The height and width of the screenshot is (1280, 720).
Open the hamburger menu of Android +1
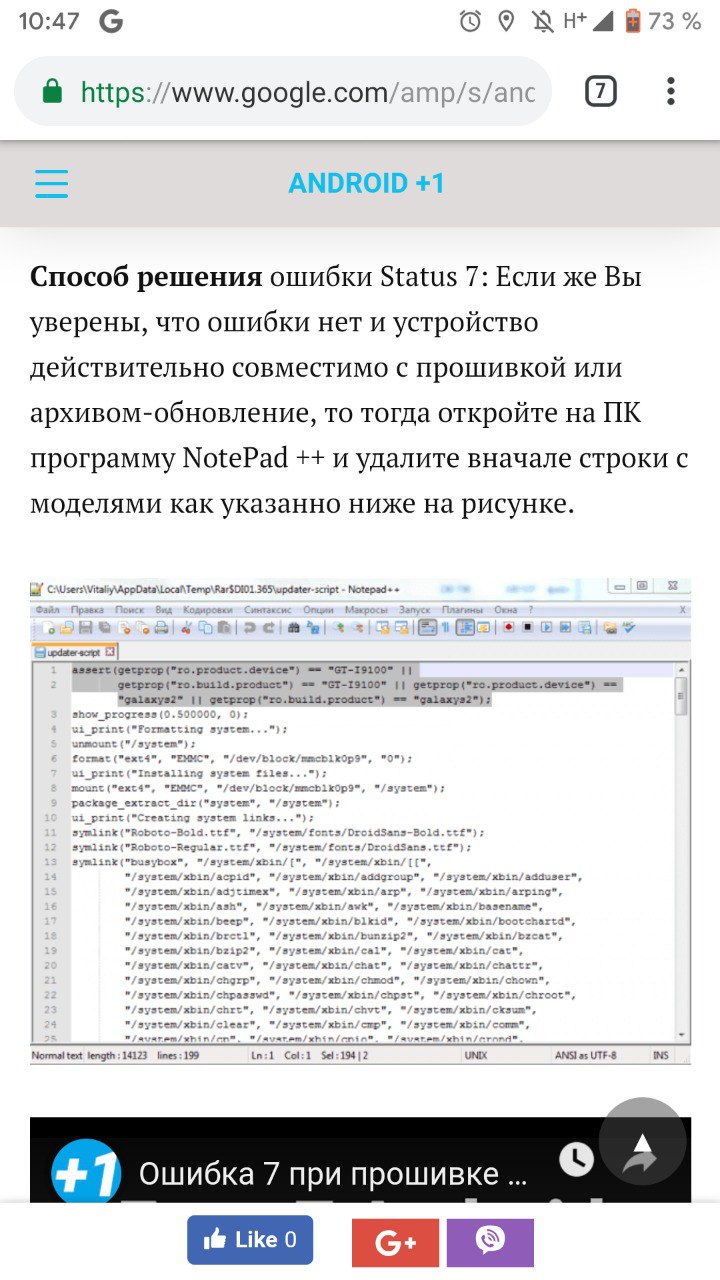[51, 183]
